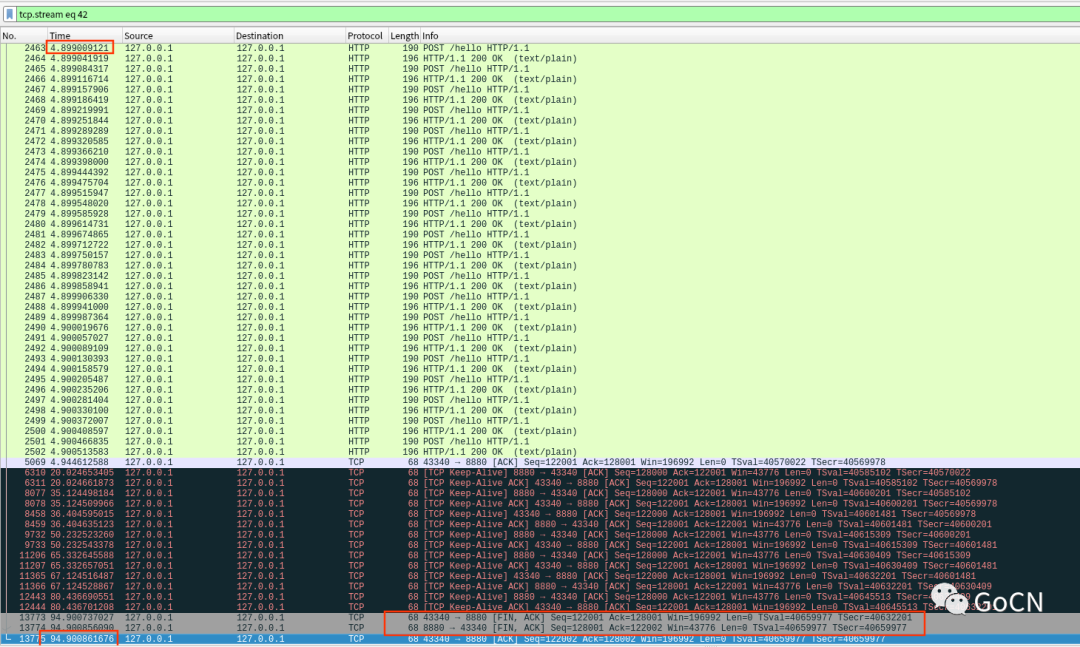
Task: Select Keep-Alive ACK packet 6311
Action: [x=500, y=483]
